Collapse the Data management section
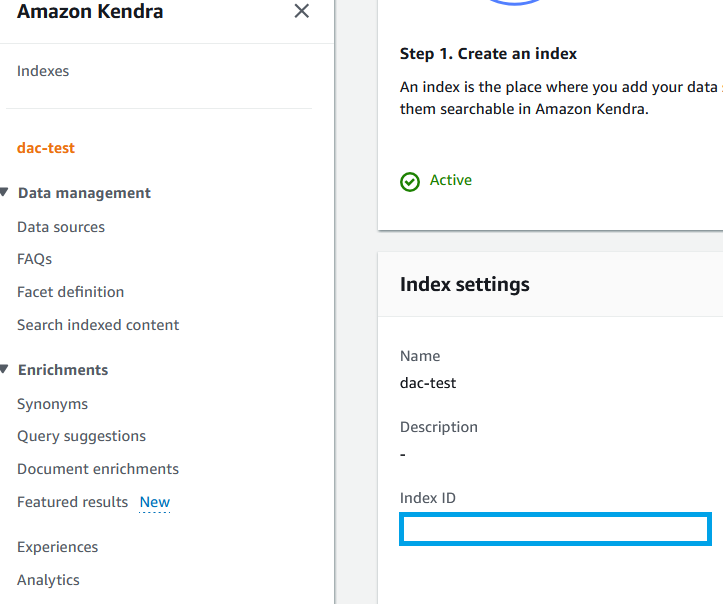723x604 pixels. (5, 193)
